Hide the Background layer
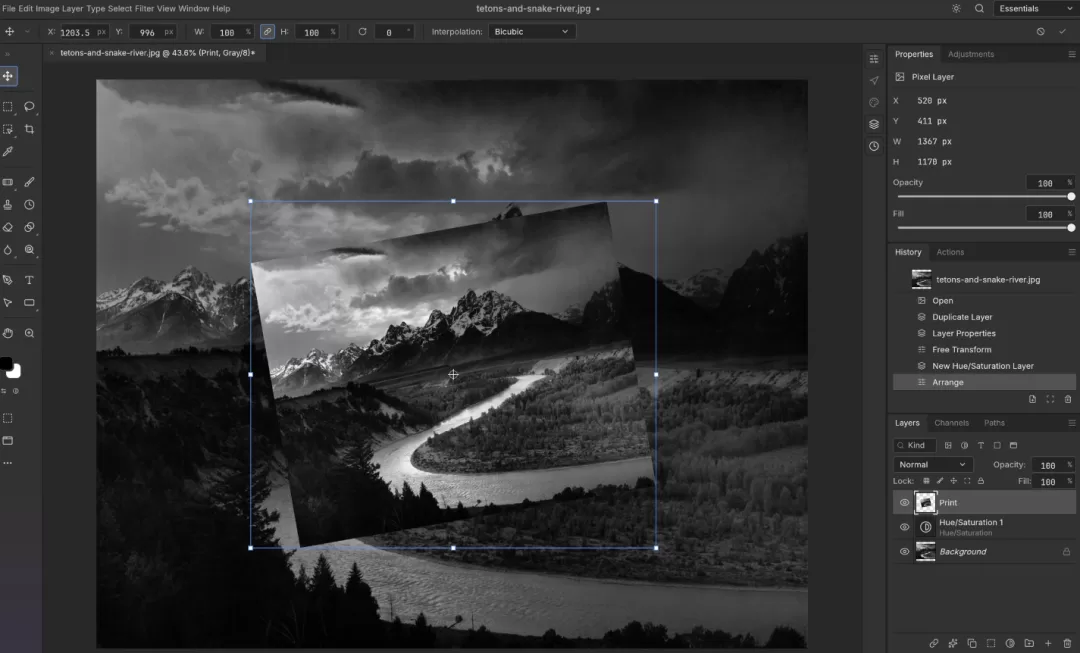 (x=904, y=552)
